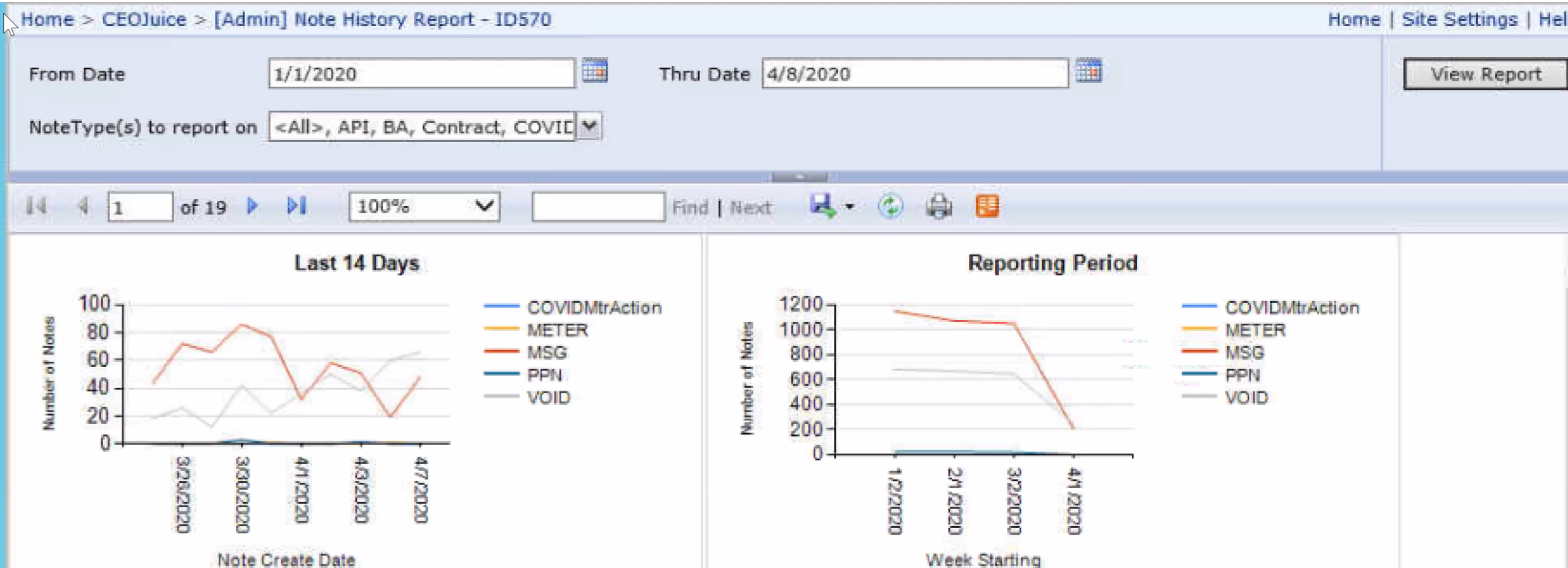Click the Note Create Date axis title
Image resolution: width=1568 pixels, height=568 pixels.
(286, 559)
